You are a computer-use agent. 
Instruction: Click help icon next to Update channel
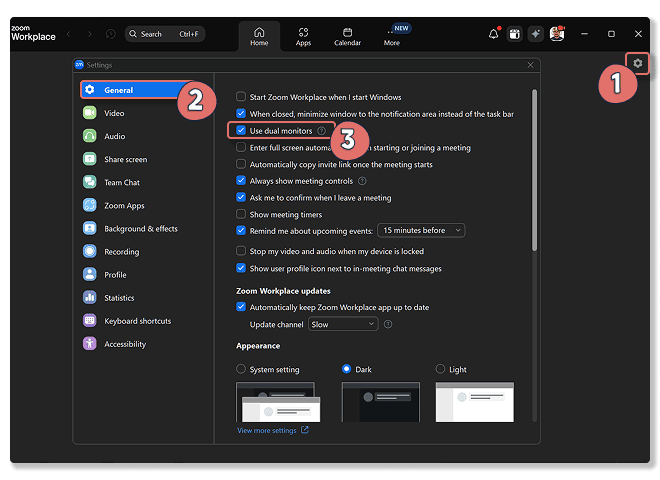(388, 324)
